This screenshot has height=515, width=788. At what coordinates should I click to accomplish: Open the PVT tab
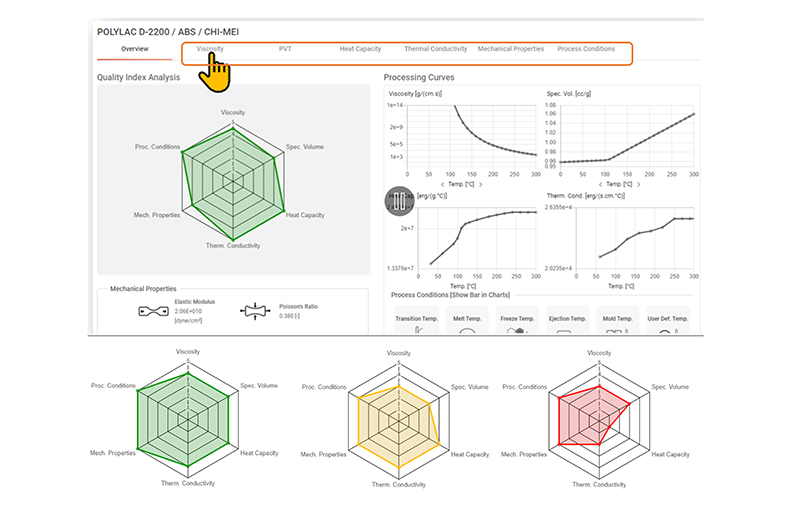(x=285, y=49)
